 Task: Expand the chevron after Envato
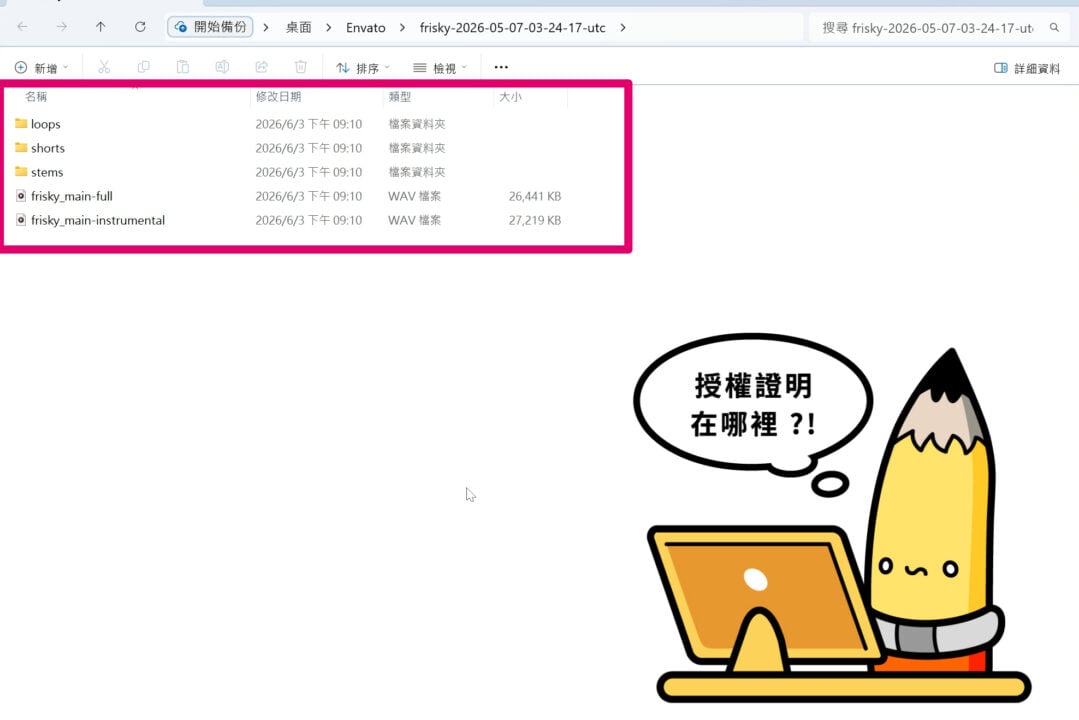(x=403, y=28)
